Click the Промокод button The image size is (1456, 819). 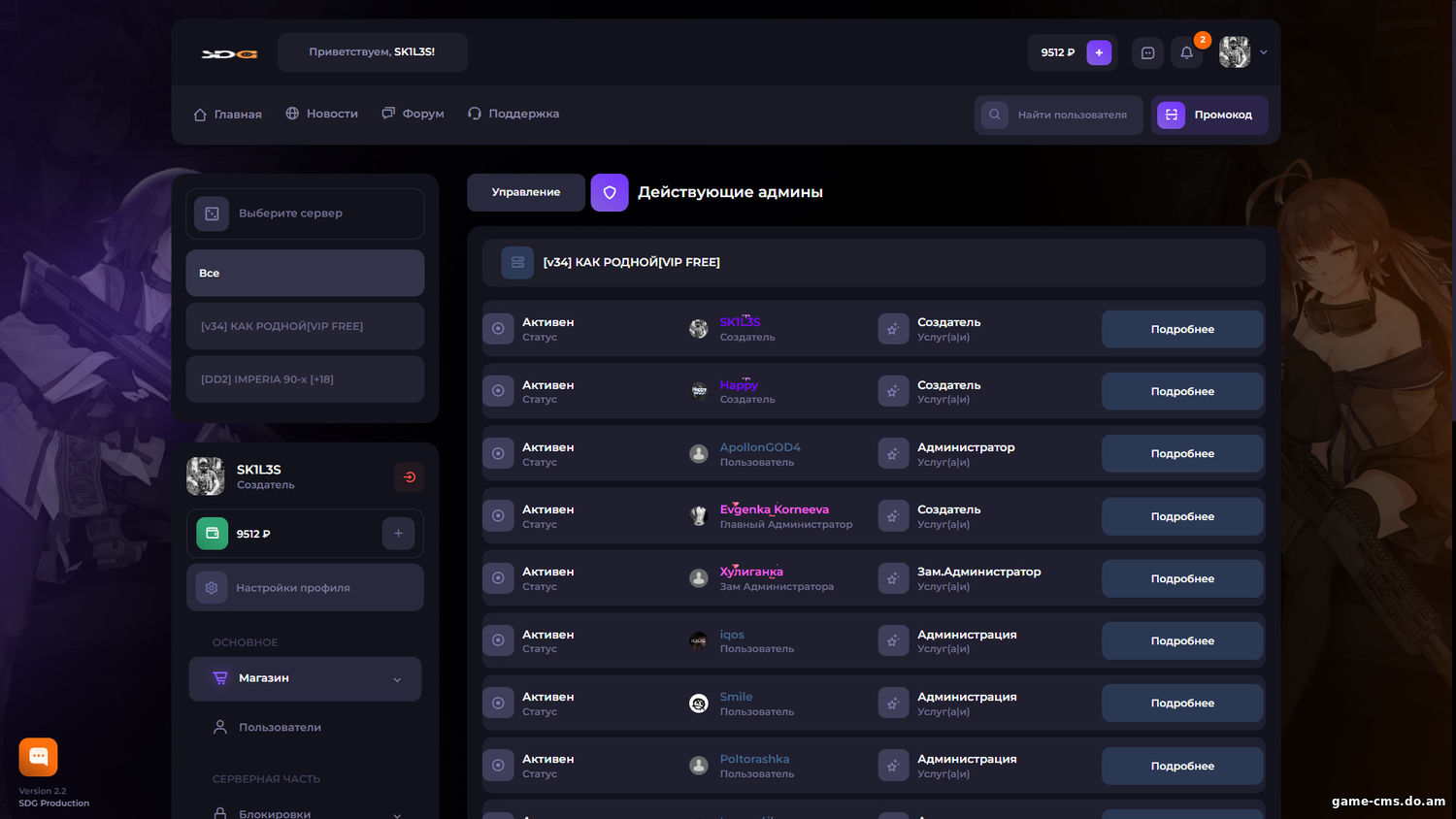tap(1209, 115)
